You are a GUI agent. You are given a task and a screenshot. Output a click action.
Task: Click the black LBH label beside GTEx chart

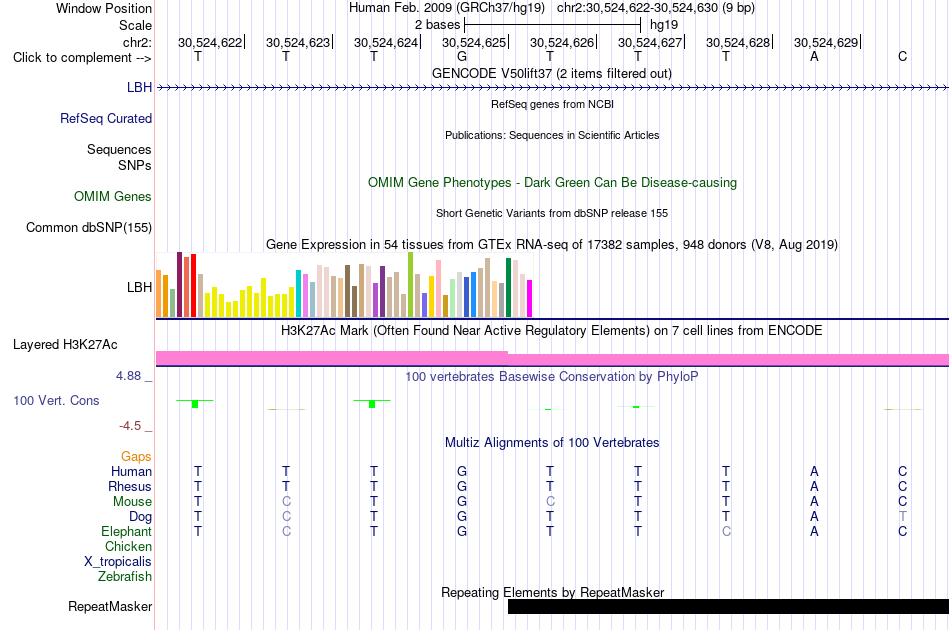139,287
